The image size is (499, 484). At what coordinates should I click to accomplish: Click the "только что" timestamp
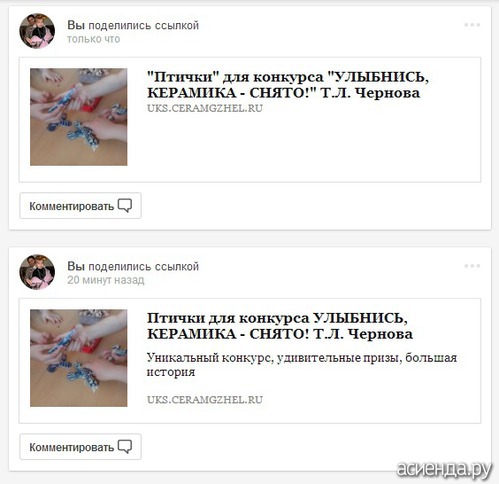[94, 39]
